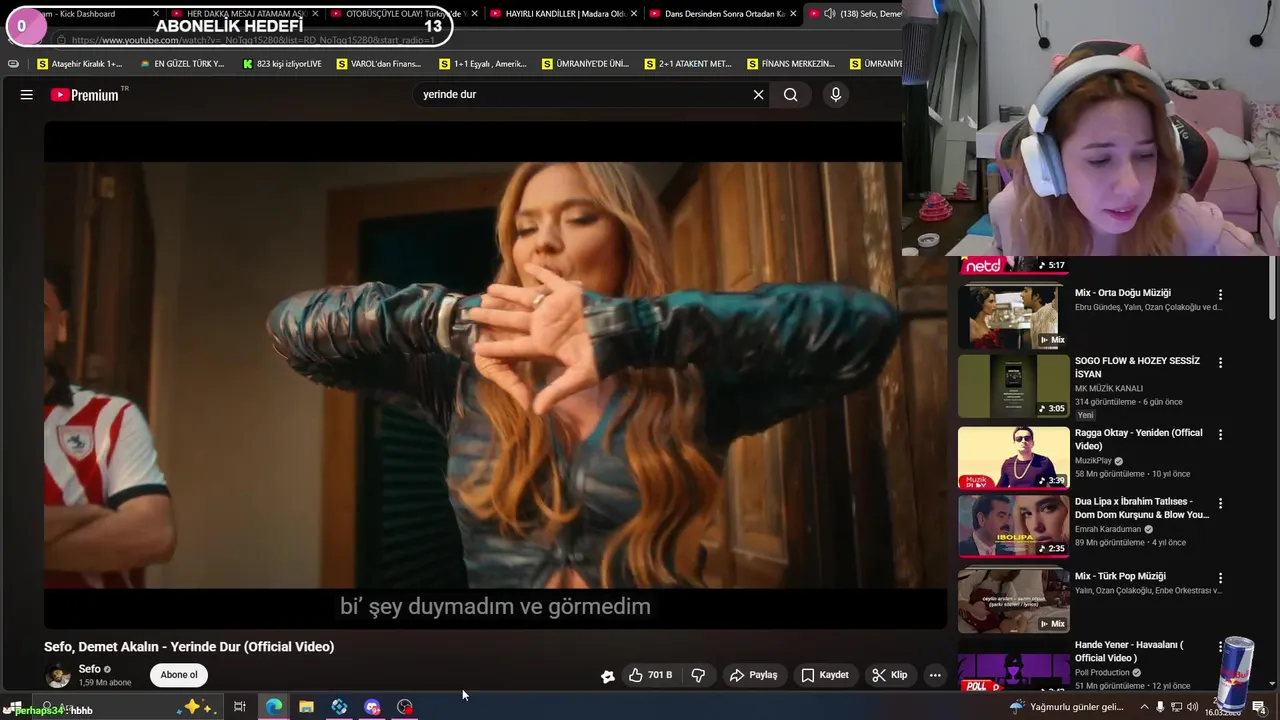Play the Ragga Oktay 3:39 thumbnail

pyautogui.click(x=1013, y=458)
